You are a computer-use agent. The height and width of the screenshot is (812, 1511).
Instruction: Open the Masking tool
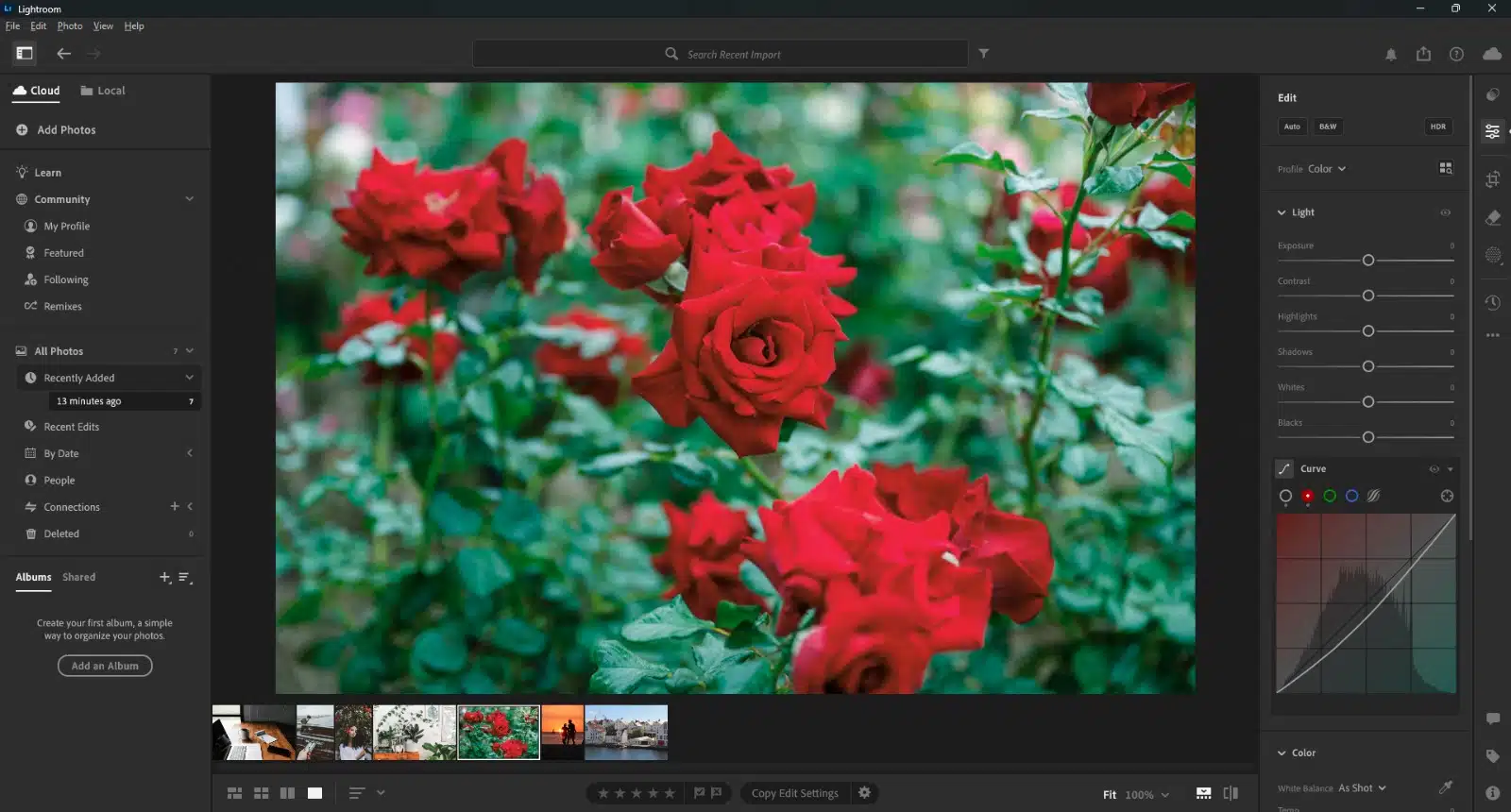click(1492, 255)
